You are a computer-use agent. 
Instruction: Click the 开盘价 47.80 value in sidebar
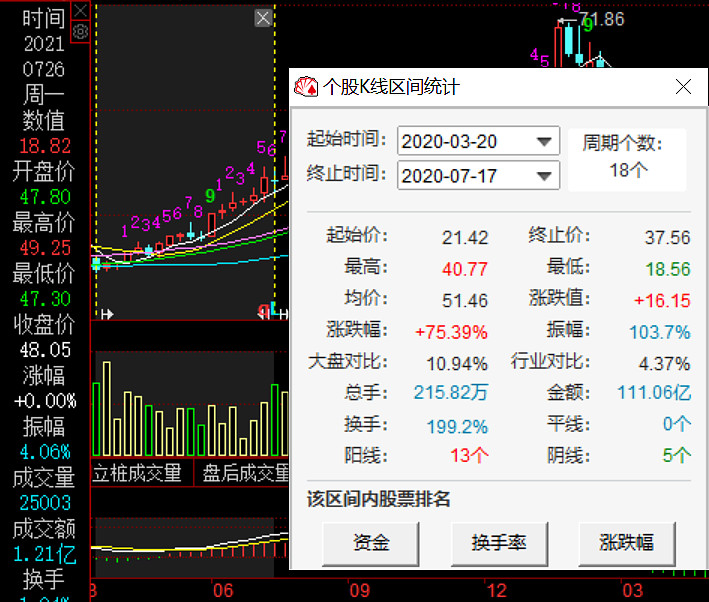coord(45,197)
